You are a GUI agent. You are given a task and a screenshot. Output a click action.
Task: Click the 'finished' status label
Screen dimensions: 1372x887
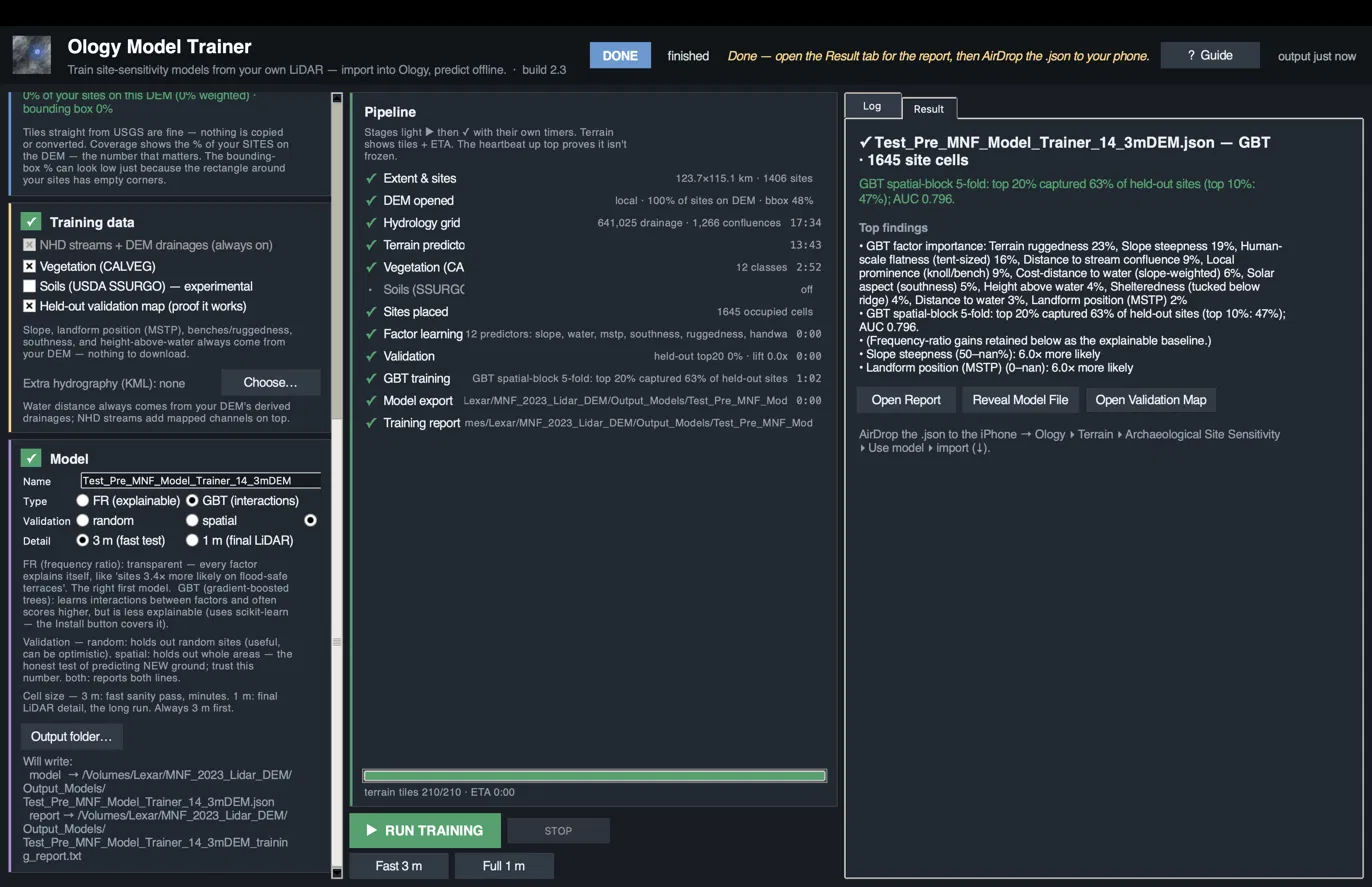click(x=688, y=56)
